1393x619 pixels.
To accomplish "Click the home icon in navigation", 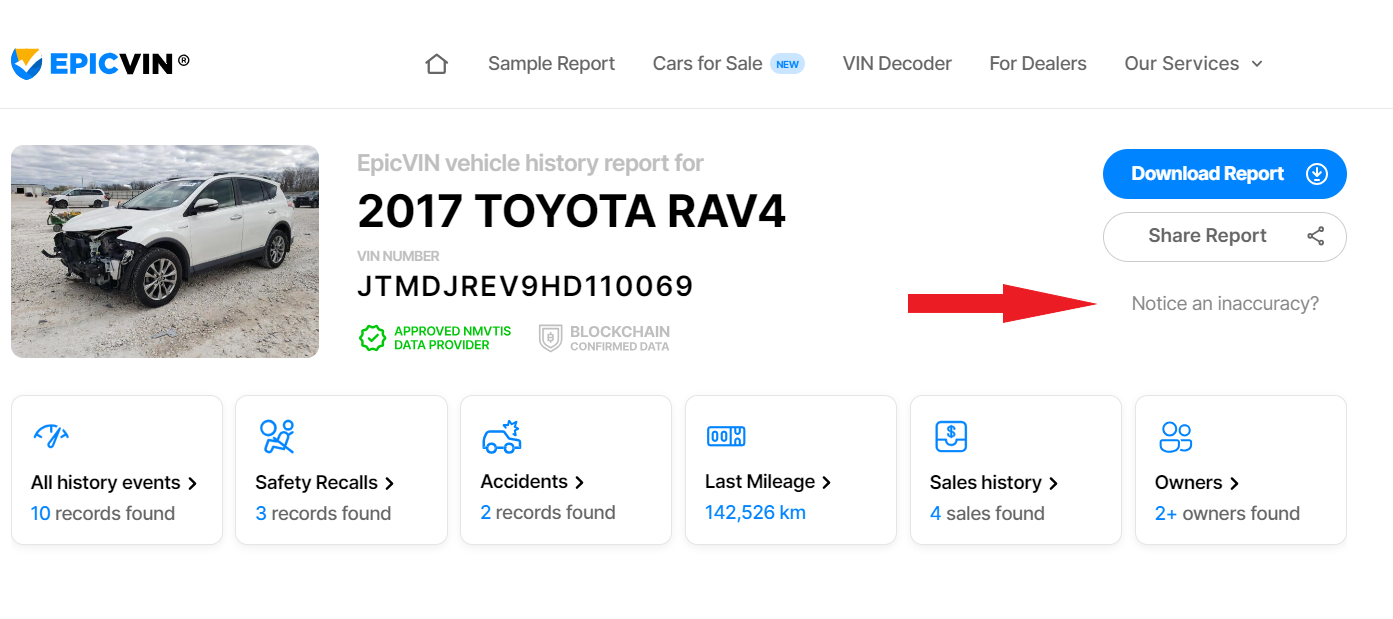I will tap(436, 64).
